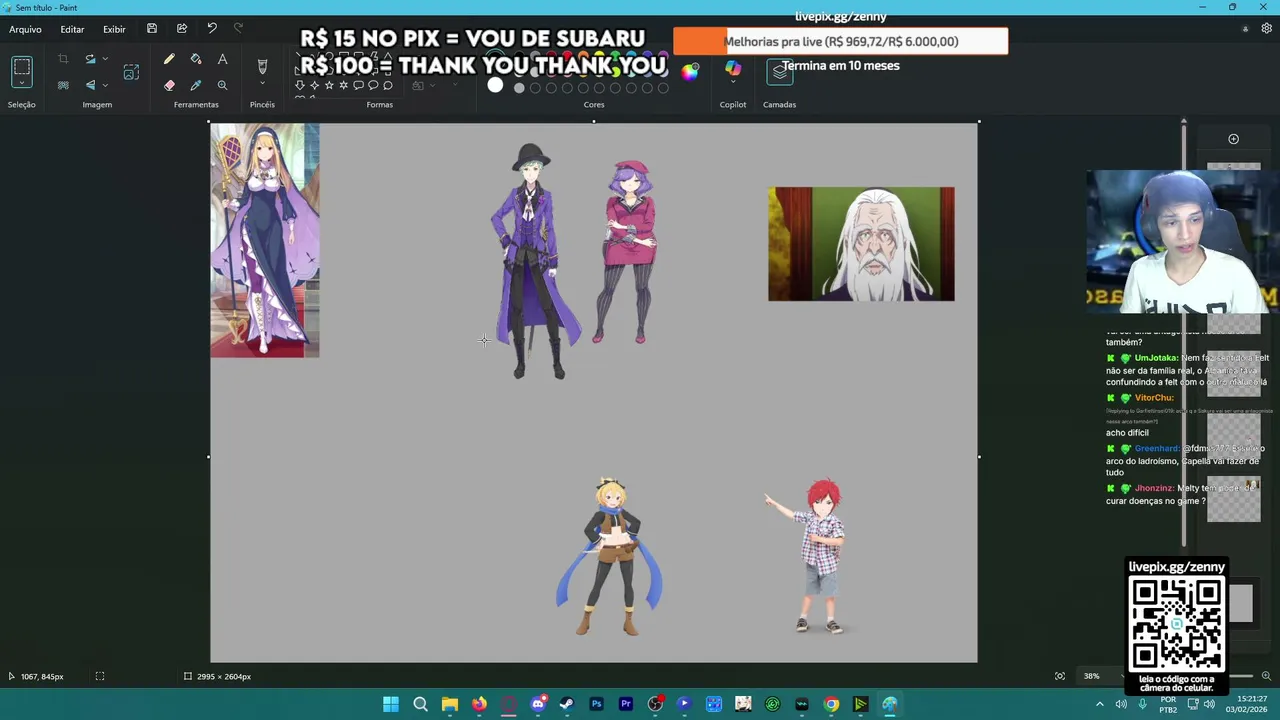The width and height of the screenshot is (1280, 720).
Task: Expand the Rotate dropdown arrow
Action: coord(104,59)
